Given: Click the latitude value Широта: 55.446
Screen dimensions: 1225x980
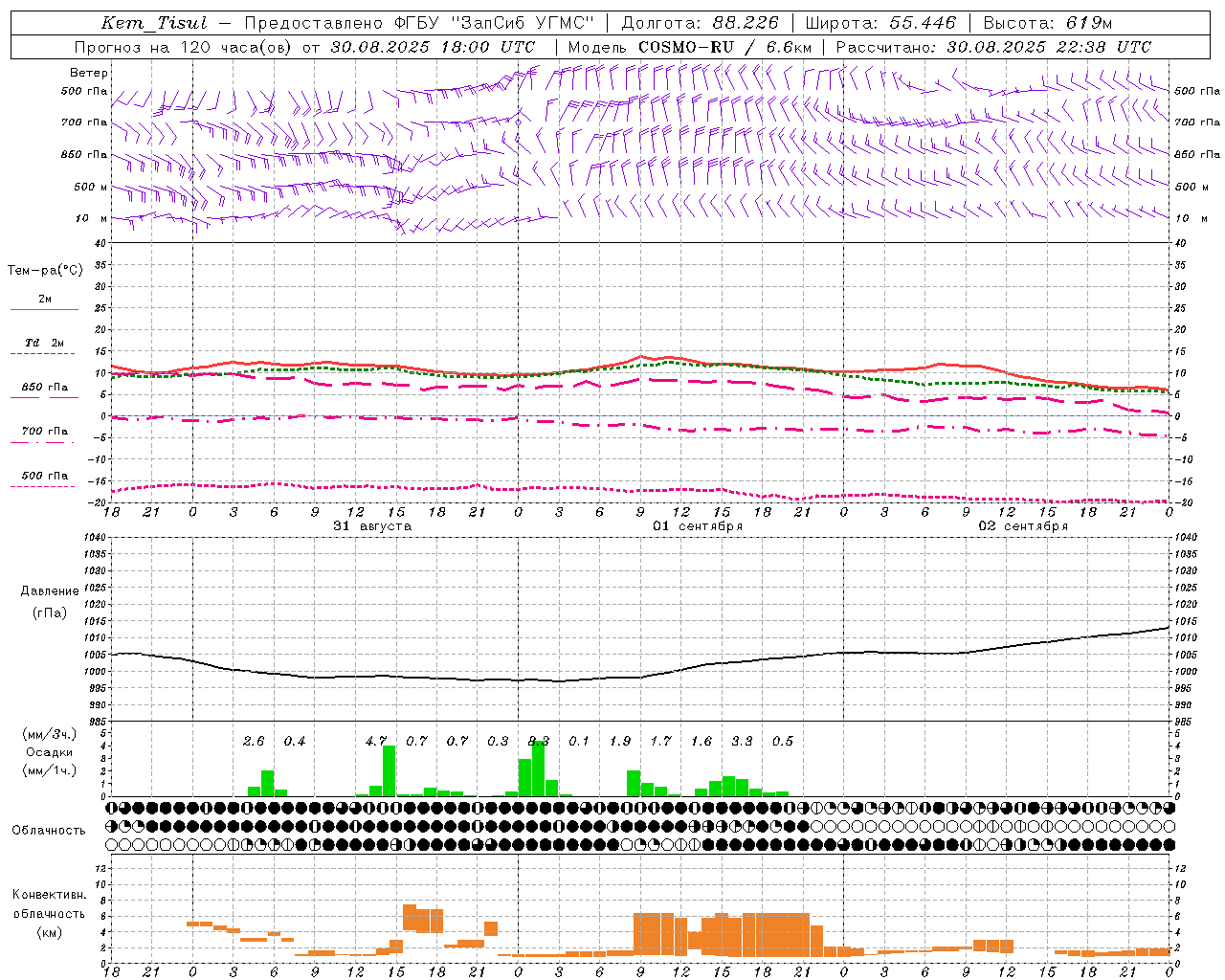Looking at the screenshot, I should 880,23.
